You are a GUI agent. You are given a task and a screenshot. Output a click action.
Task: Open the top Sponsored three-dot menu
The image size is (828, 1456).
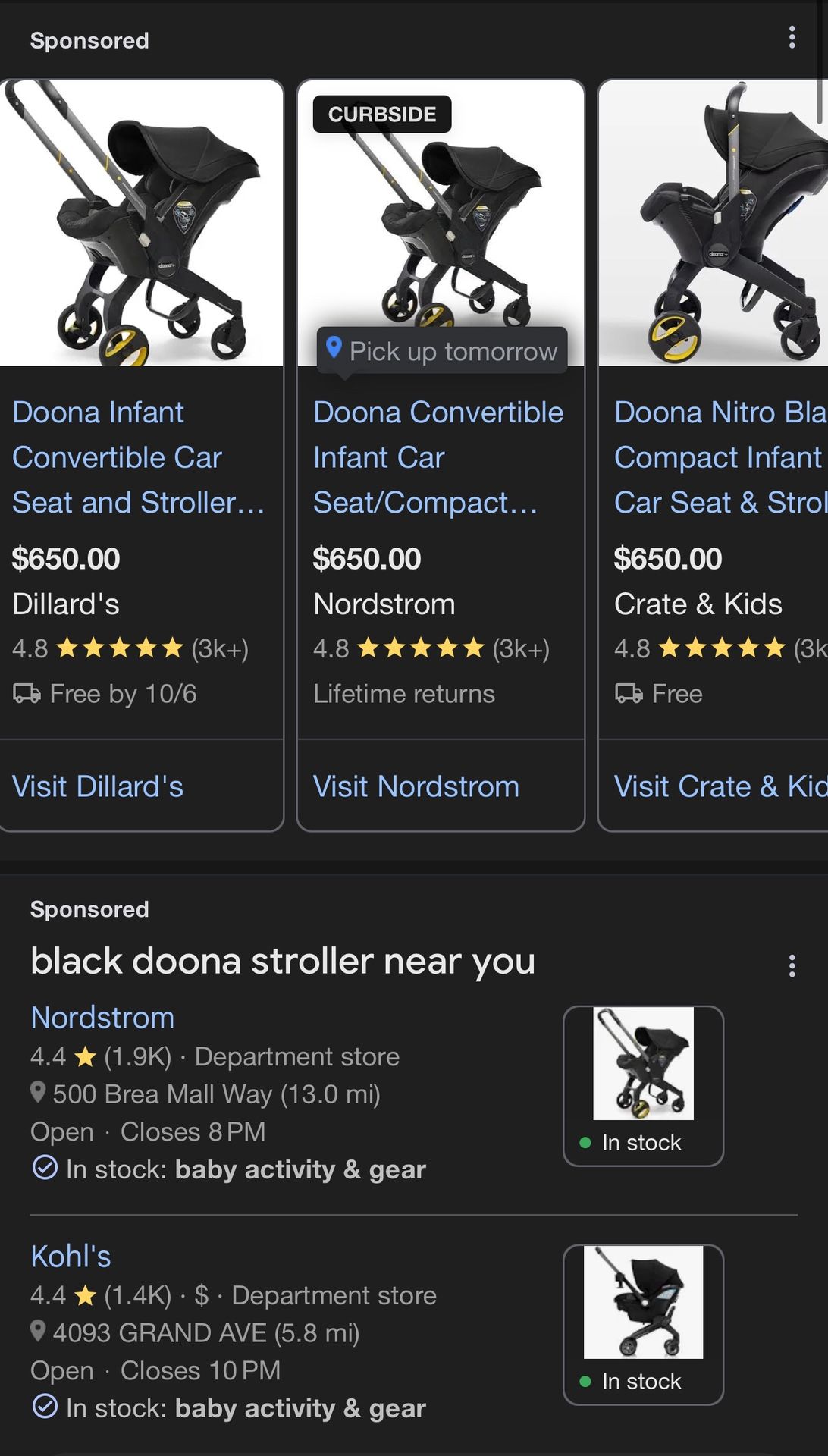tap(792, 37)
